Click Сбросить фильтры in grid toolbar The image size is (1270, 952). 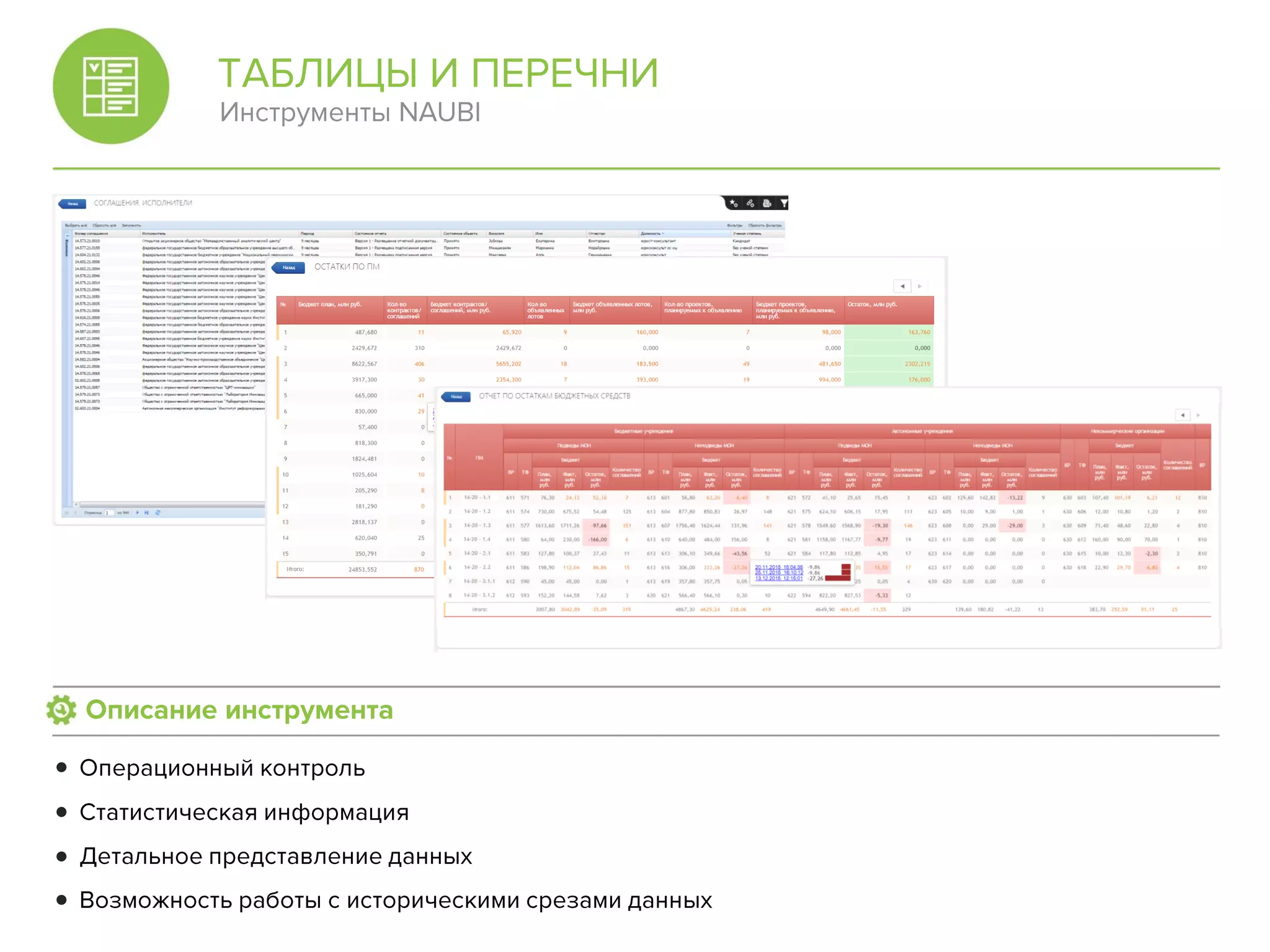pyautogui.click(x=765, y=226)
